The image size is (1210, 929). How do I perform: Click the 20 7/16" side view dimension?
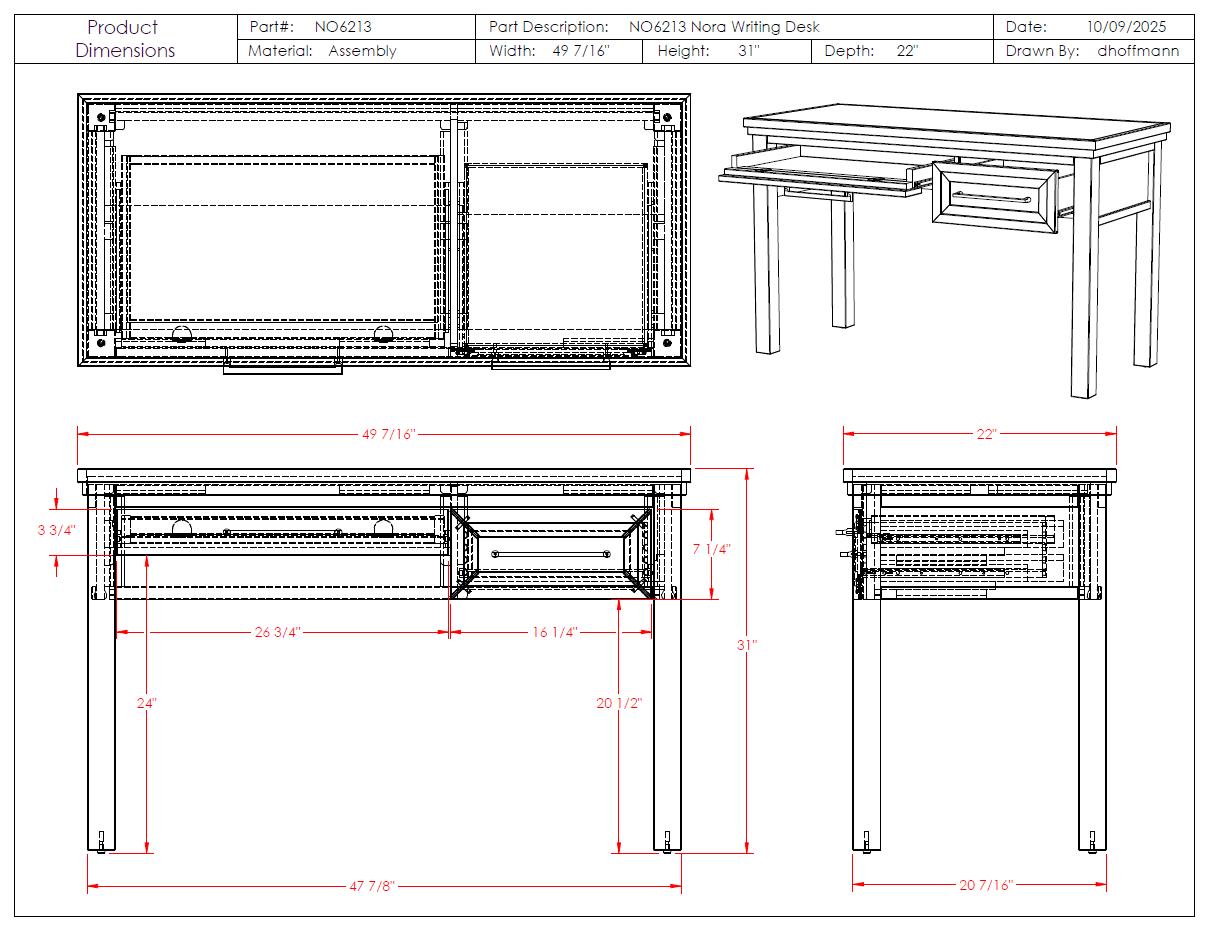tap(985, 885)
